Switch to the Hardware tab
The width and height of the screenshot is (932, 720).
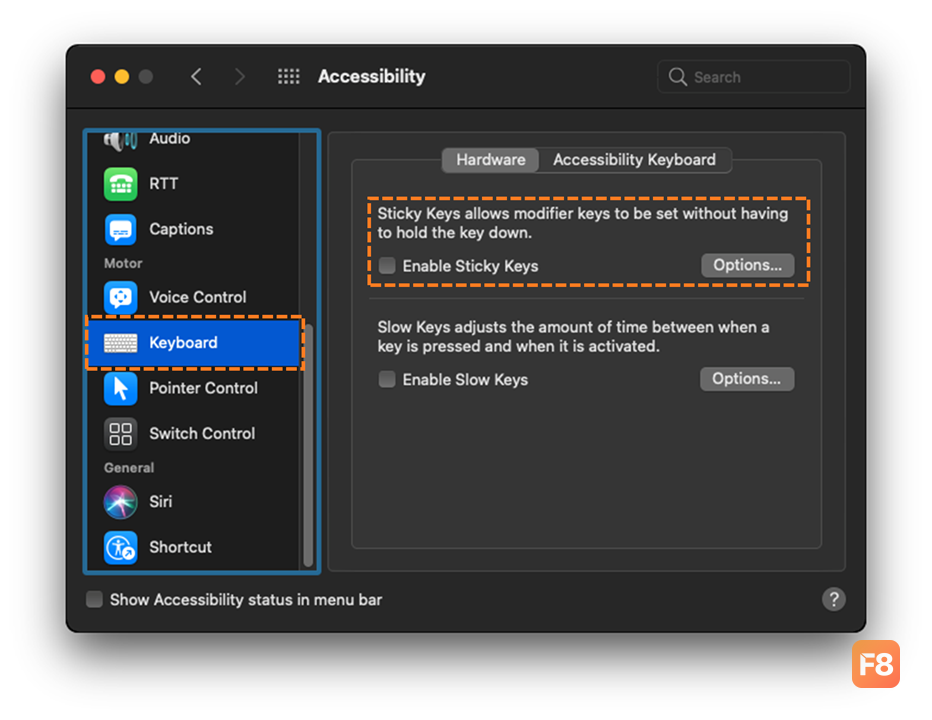tap(490, 160)
